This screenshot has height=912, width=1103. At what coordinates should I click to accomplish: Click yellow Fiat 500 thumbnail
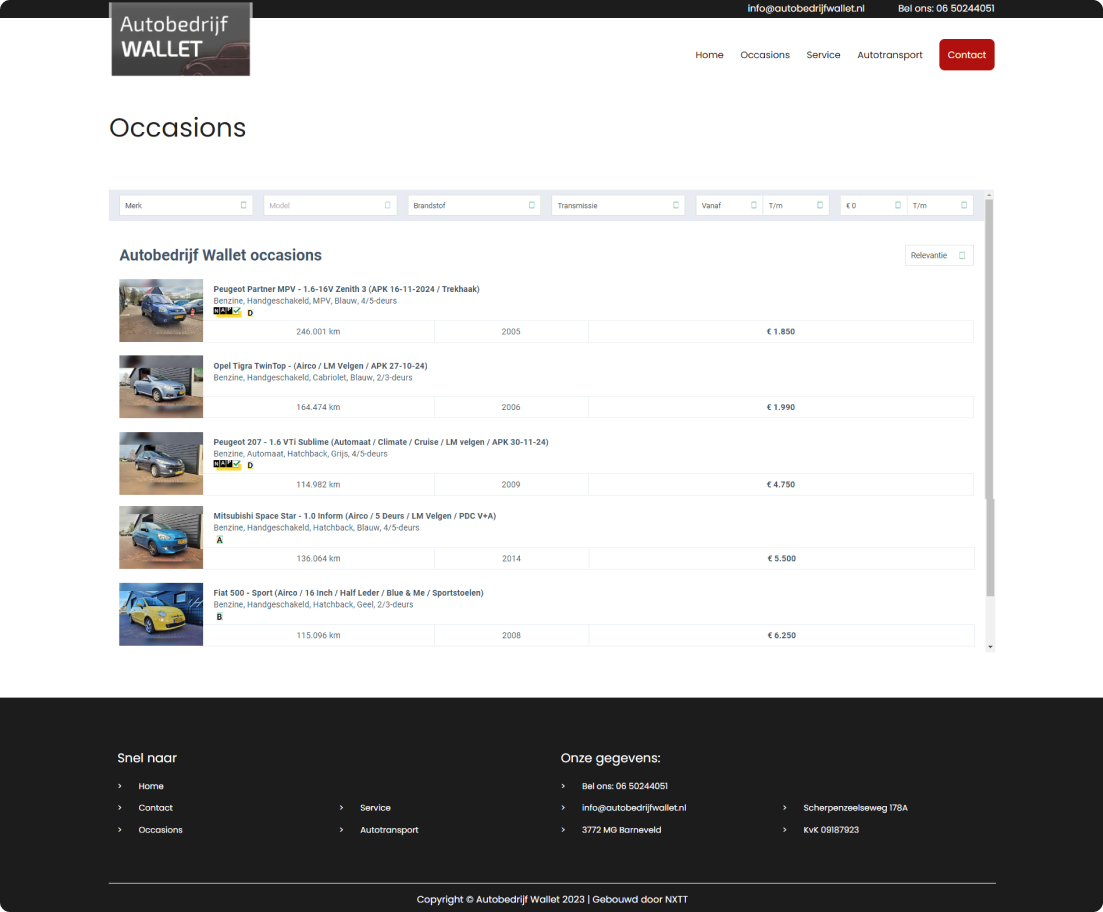coord(161,614)
